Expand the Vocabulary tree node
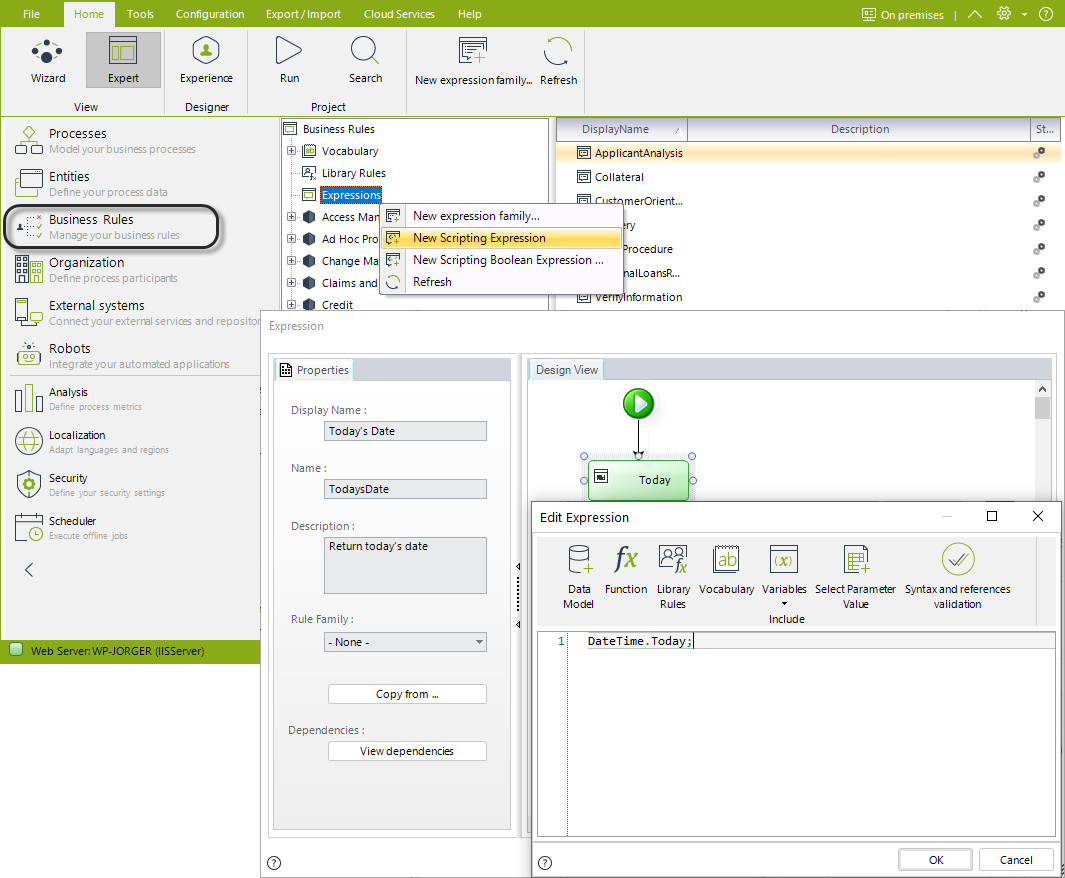 click(291, 151)
